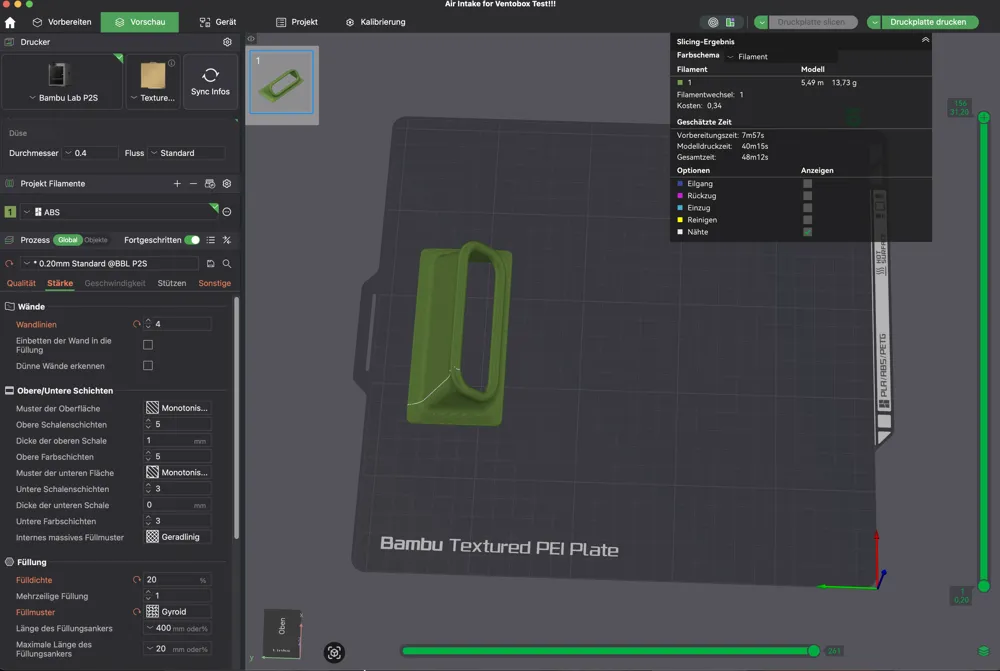Open Bambu Lab P2S printer dropdown
The width and height of the screenshot is (1000, 671).
63,98
